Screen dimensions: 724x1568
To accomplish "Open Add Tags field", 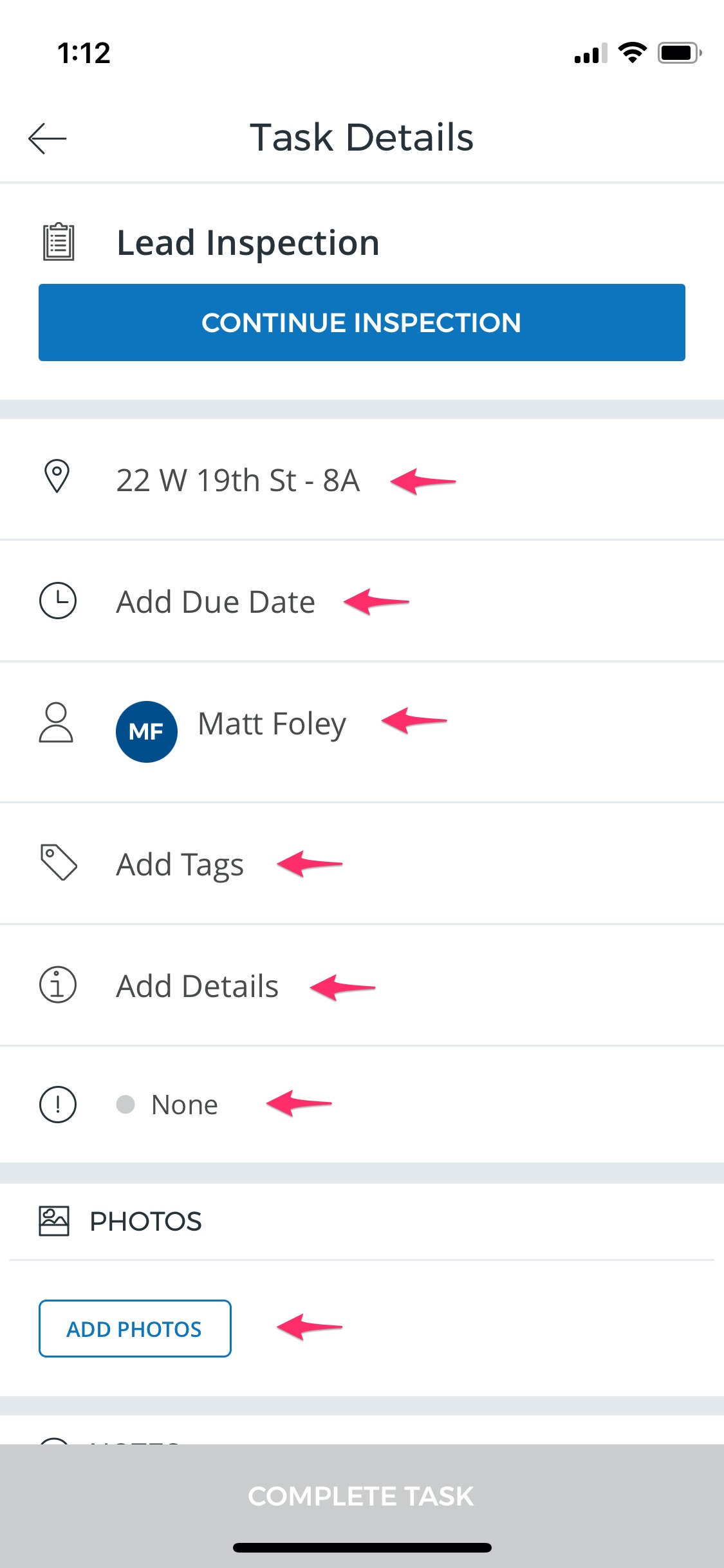I will (x=362, y=864).
